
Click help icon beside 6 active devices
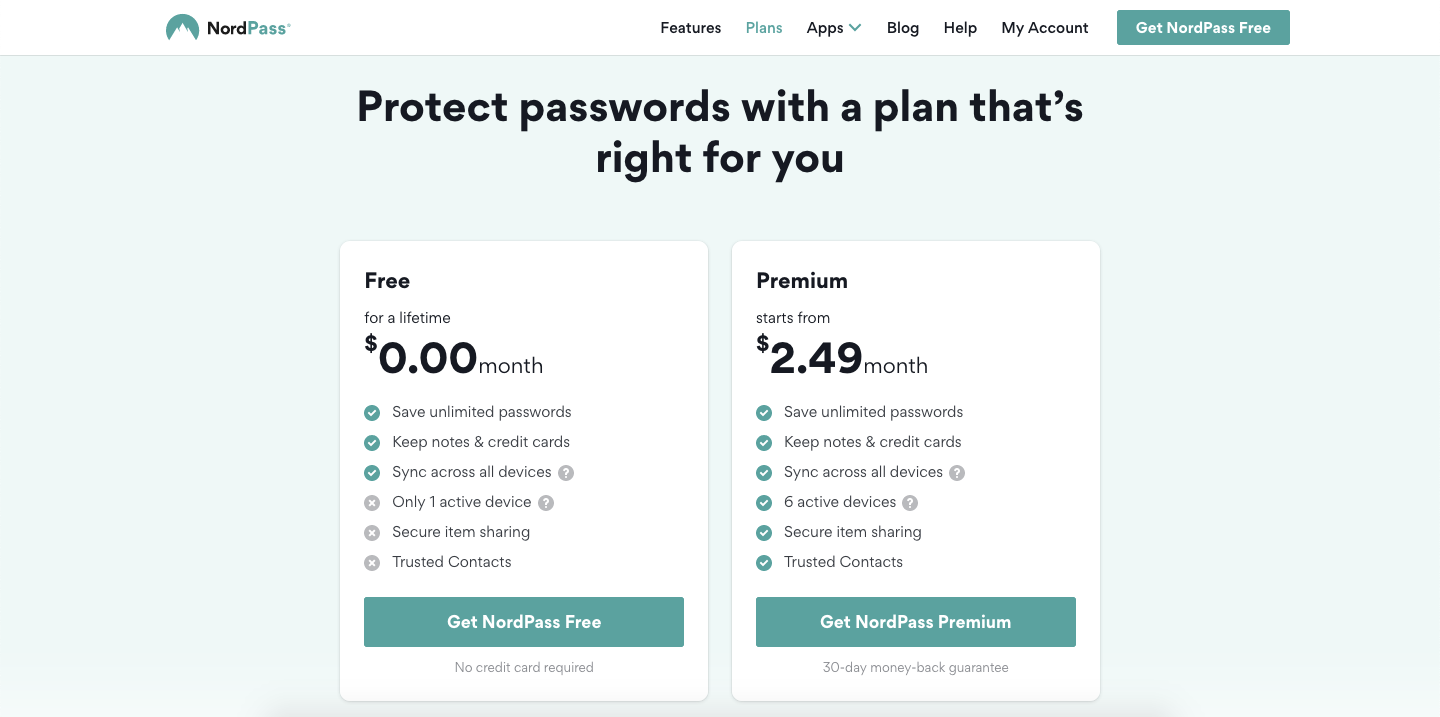point(910,503)
